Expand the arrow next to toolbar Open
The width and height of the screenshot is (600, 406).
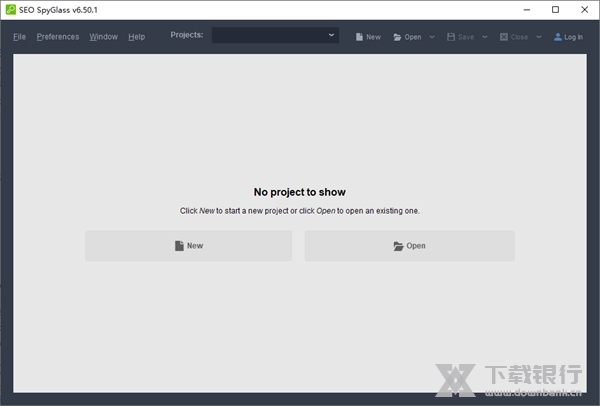(x=432, y=37)
